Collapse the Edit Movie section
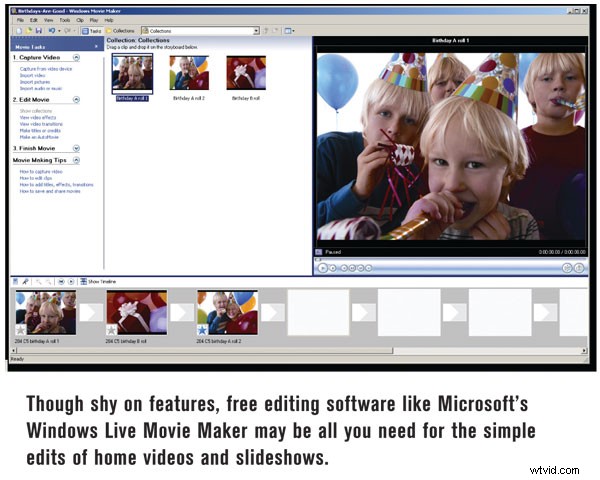This screenshot has height=480, width=600. pyautogui.click(x=76, y=100)
